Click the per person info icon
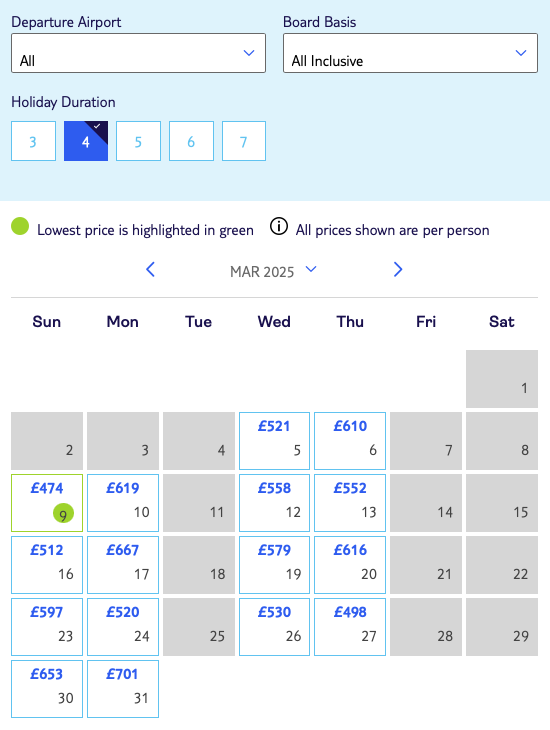Screen dimensions: 550x730 (279, 227)
